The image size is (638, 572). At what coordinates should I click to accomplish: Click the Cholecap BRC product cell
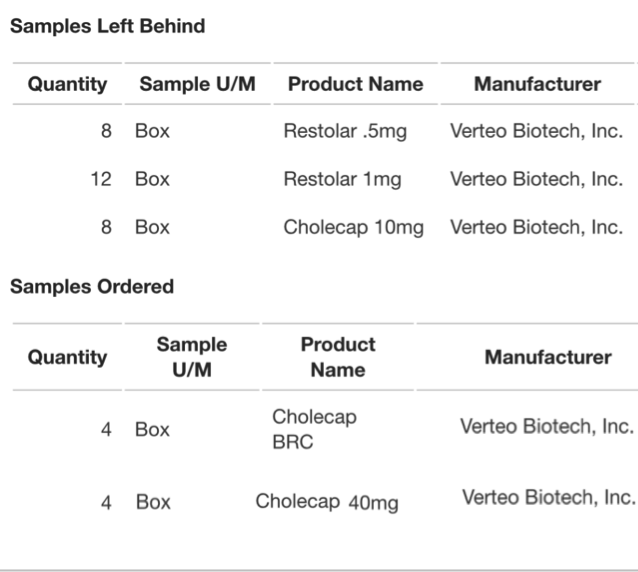pyautogui.click(x=314, y=429)
